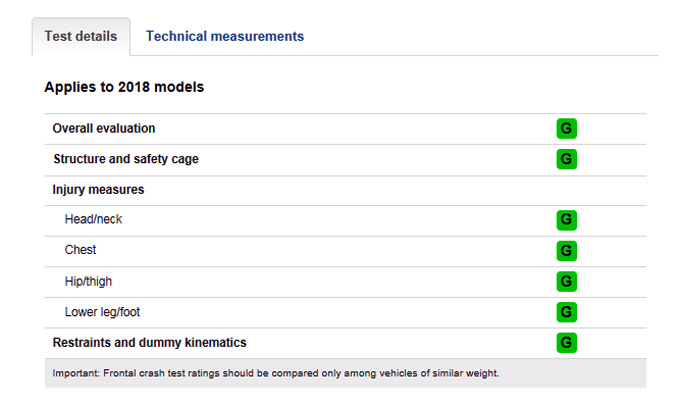Image resolution: width=680 pixels, height=405 pixels.
Task: Click the Applies to 2018 models heading
Action: pyautogui.click(x=124, y=87)
